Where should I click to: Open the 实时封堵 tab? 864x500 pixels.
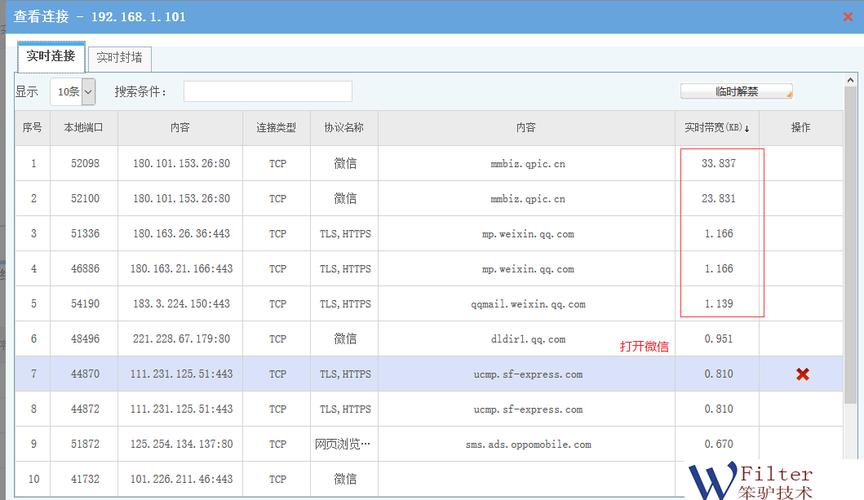click(120, 58)
